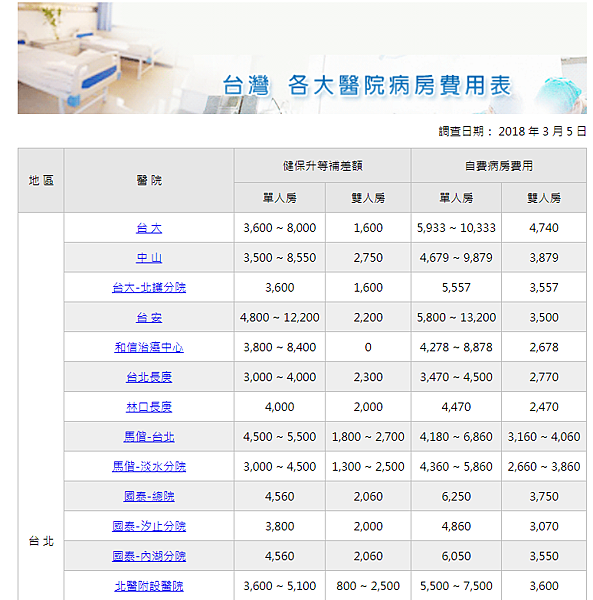The width and height of the screenshot is (593, 600).
Task: Open the 和信治癌中心 link
Action: [x=149, y=347]
